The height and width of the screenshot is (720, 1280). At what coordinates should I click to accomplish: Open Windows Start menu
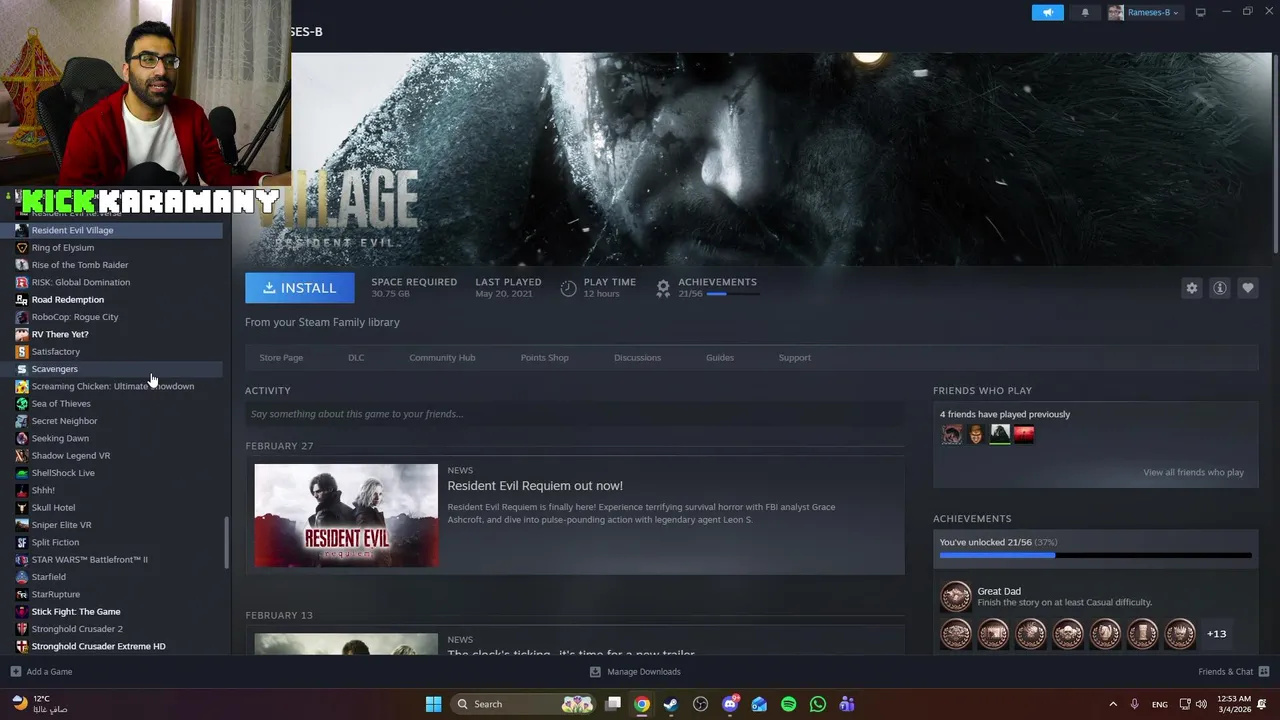click(433, 704)
